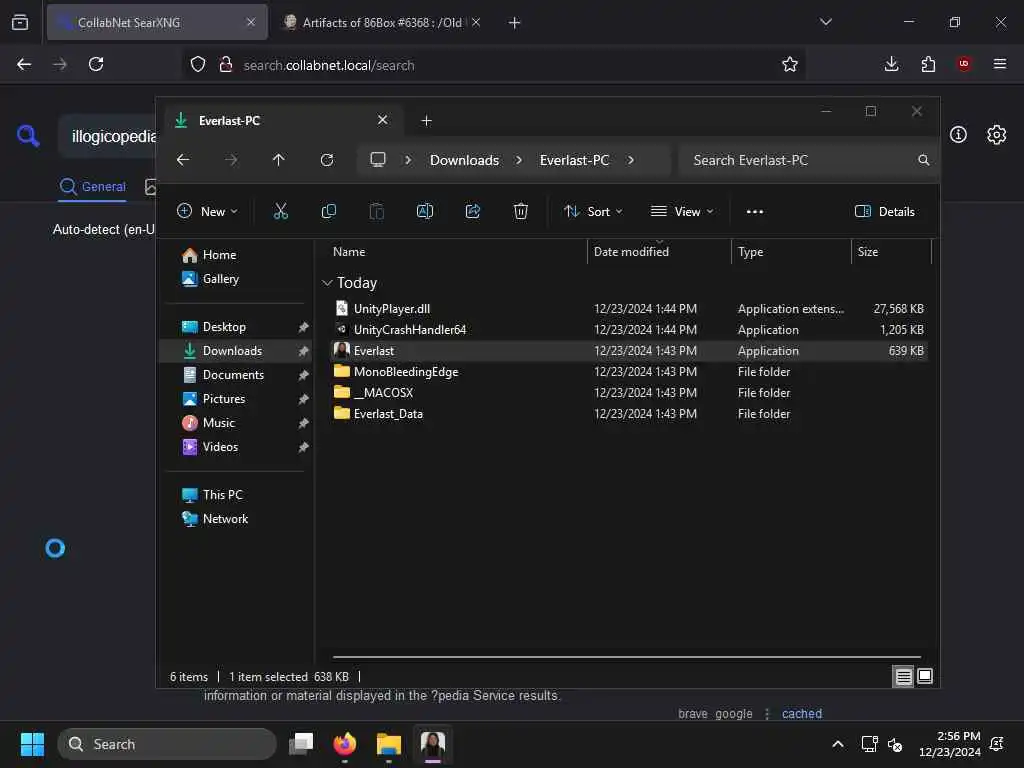The width and height of the screenshot is (1024, 768).
Task: Click the cached link in search results
Action: coord(802,714)
